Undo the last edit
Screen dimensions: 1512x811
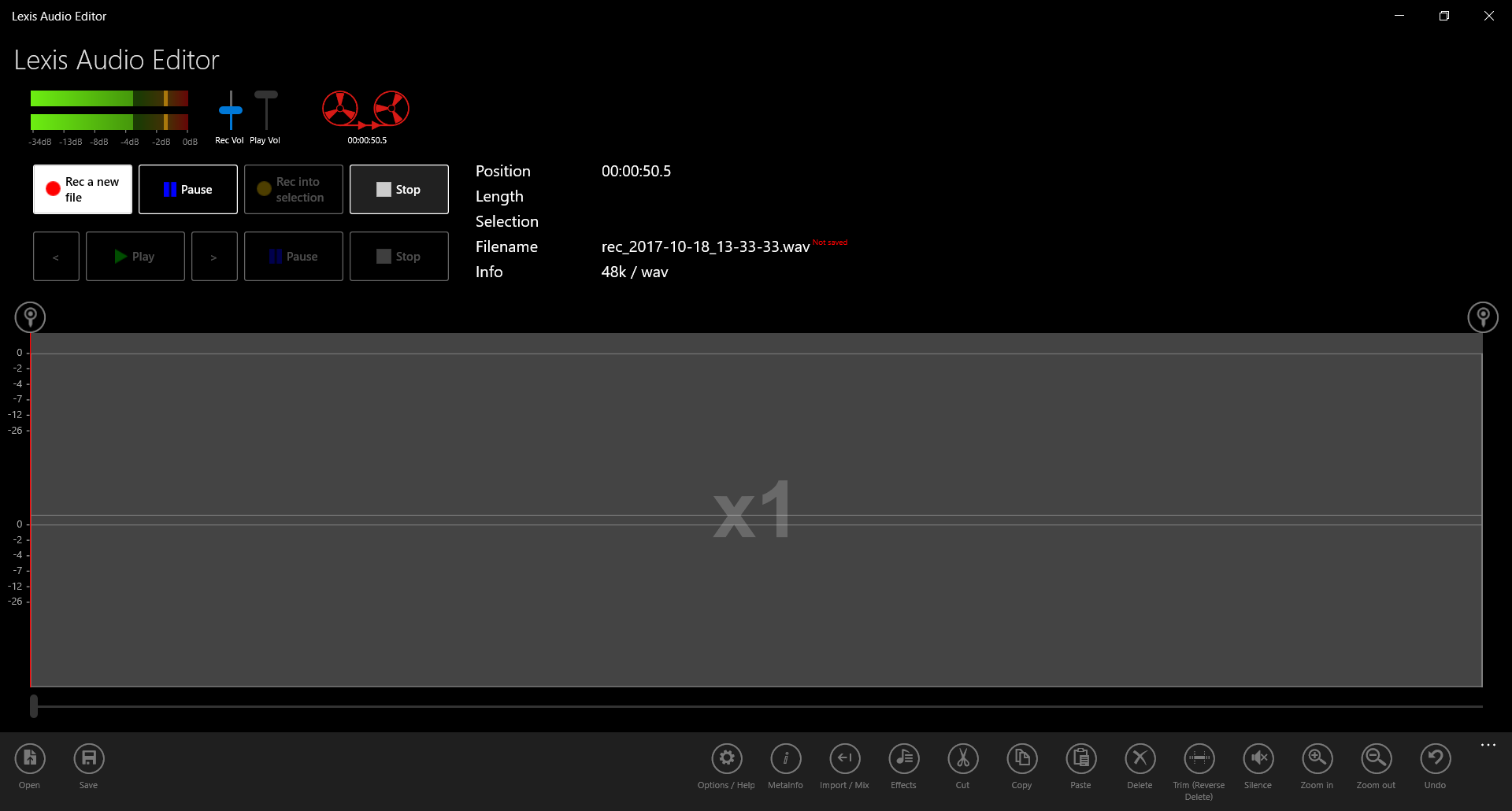(x=1435, y=758)
